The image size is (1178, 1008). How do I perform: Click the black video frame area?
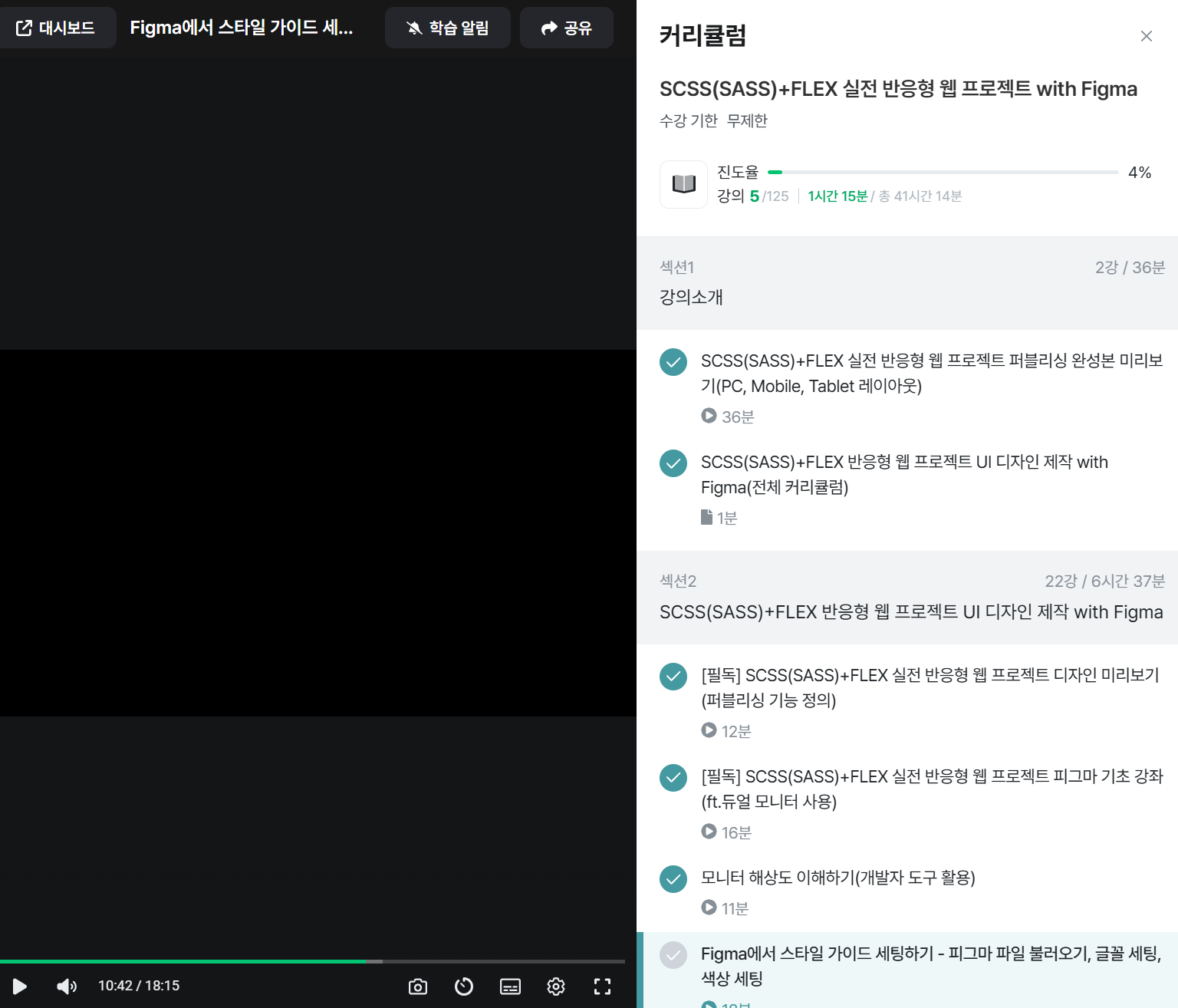tap(318, 533)
